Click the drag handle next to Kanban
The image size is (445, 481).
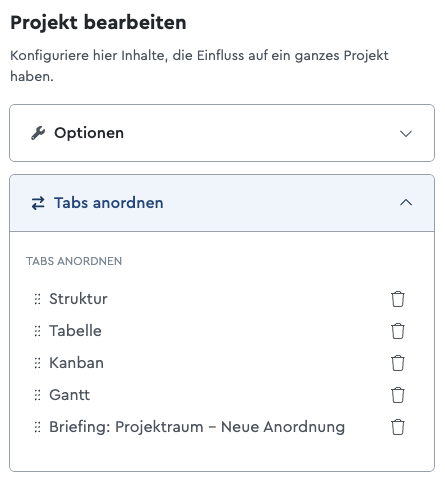(37, 363)
